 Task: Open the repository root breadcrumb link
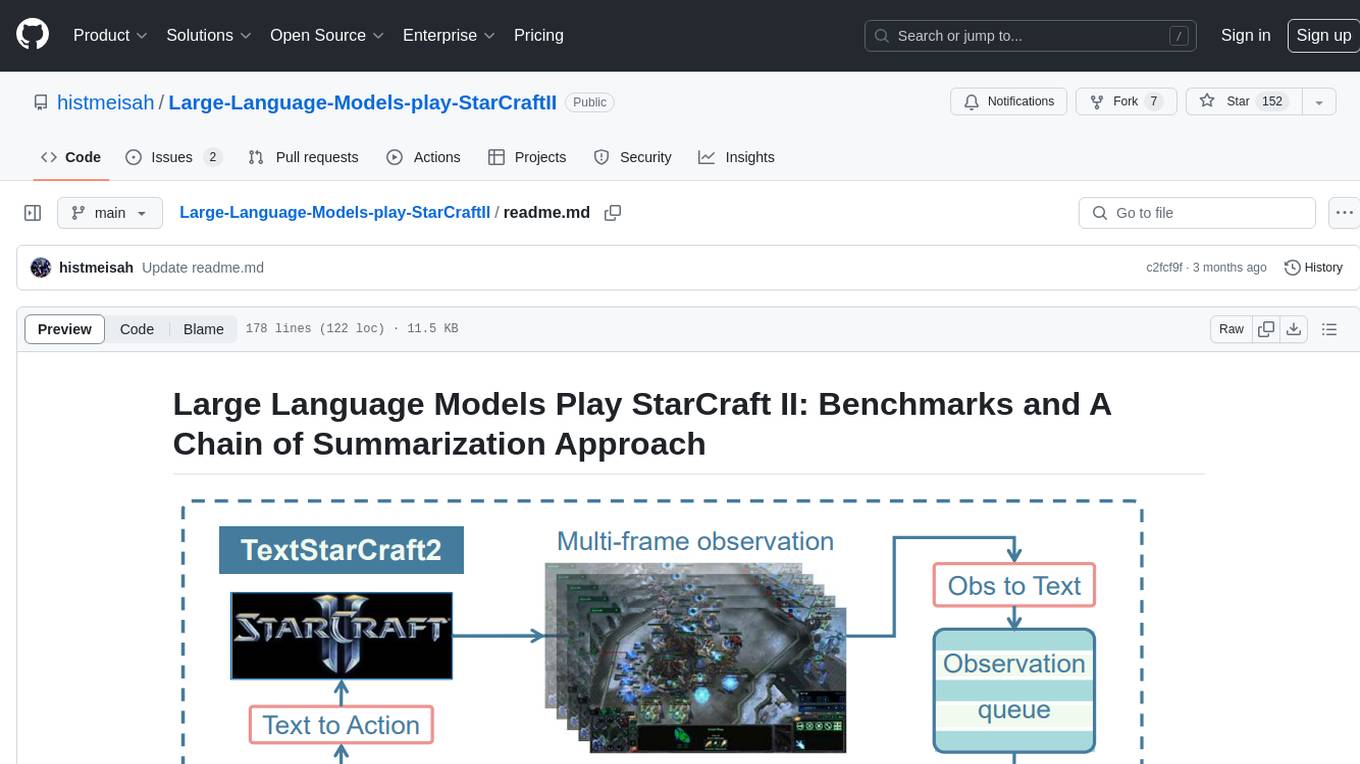pos(334,213)
